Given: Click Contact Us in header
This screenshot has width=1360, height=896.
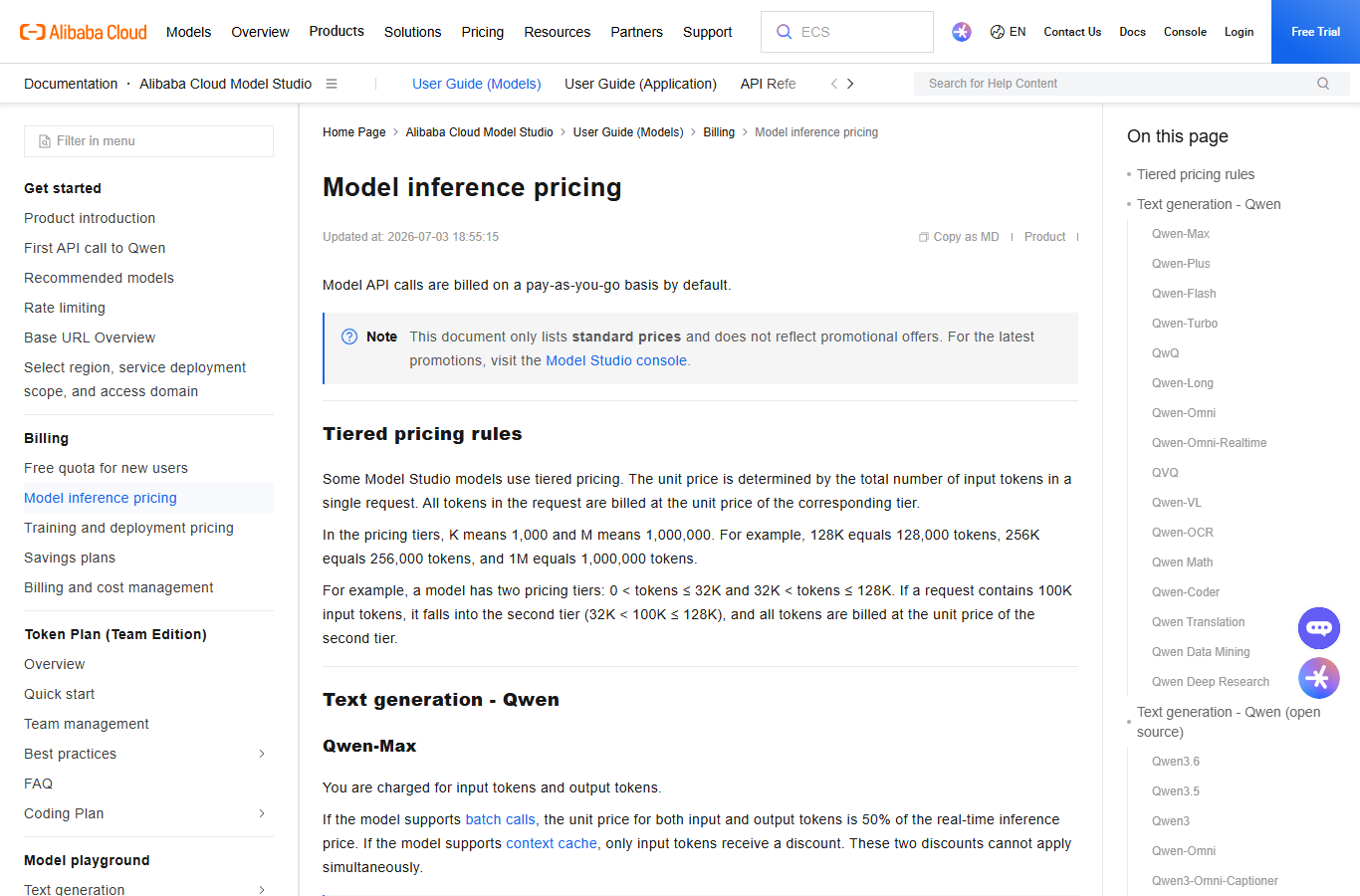Looking at the screenshot, I should [x=1072, y=32].
